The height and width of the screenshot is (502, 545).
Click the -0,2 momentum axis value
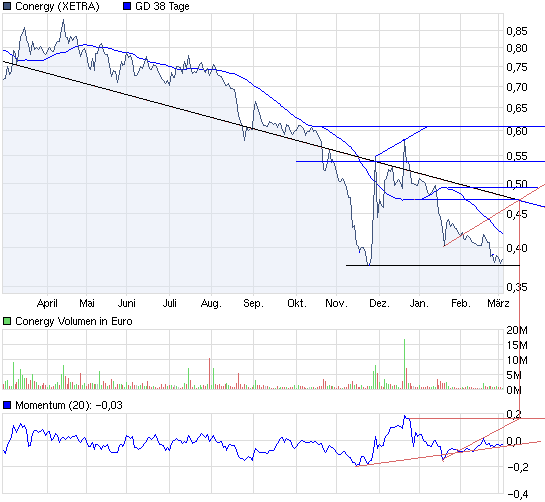pos(518,467)
